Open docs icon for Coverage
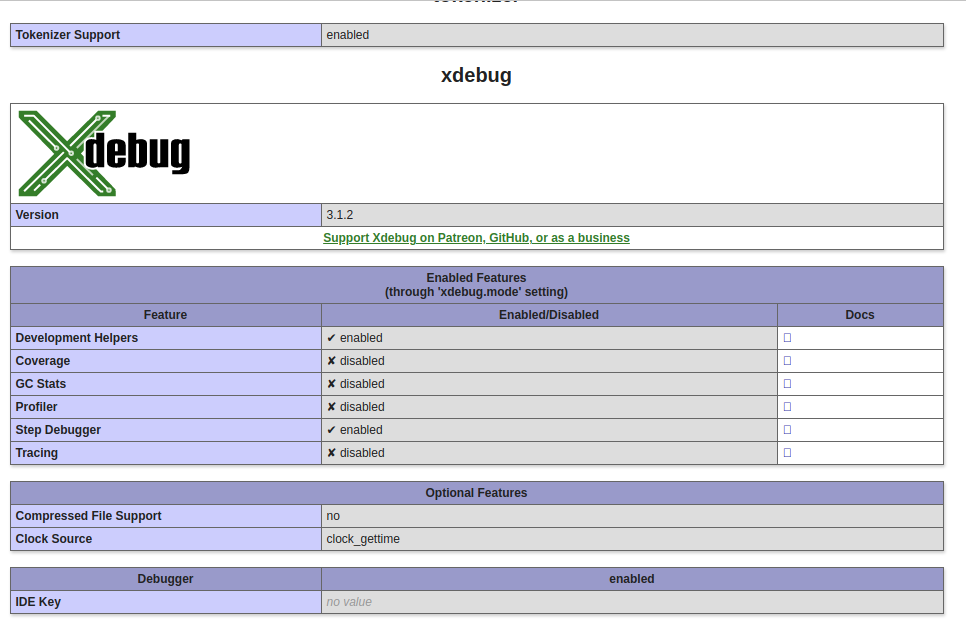The image size is (966, 626). (787, 360)
